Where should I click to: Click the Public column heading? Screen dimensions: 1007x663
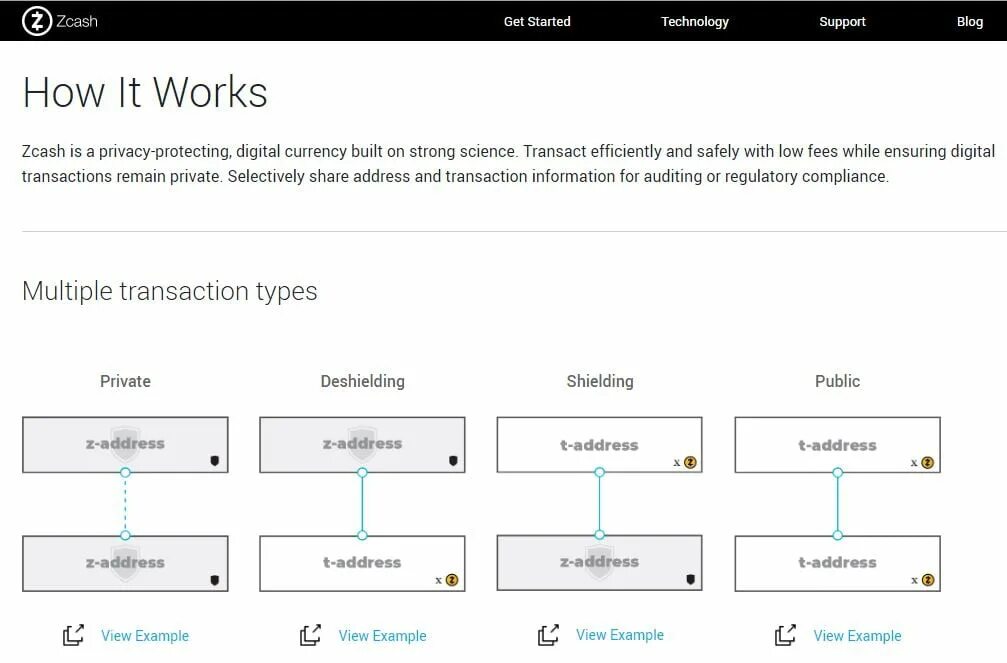click(x=837, y=381)
